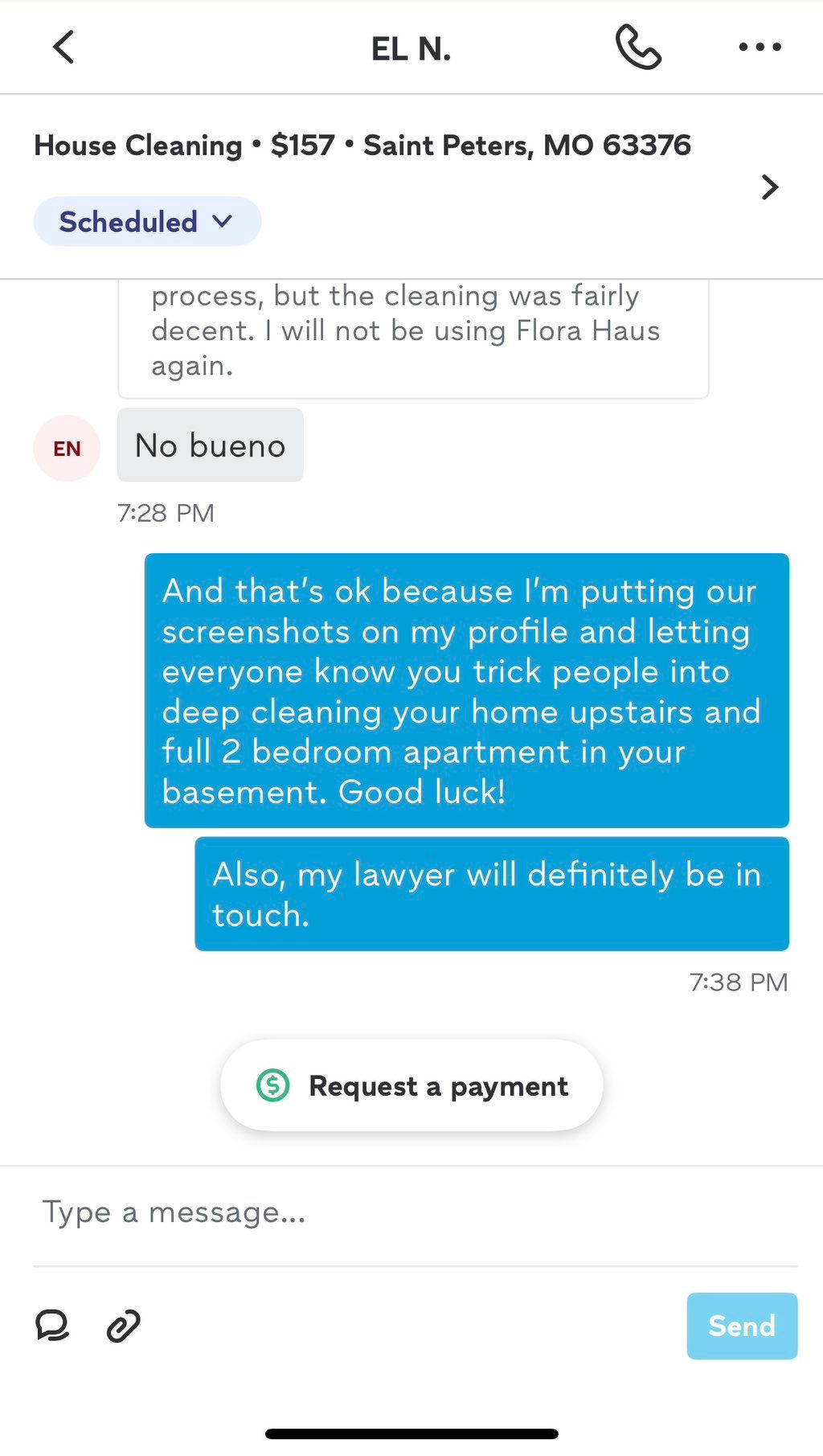The image size is (823, 1456).
Task: Tap the No bueno message bubble
Action: click(x=211, y=445)
